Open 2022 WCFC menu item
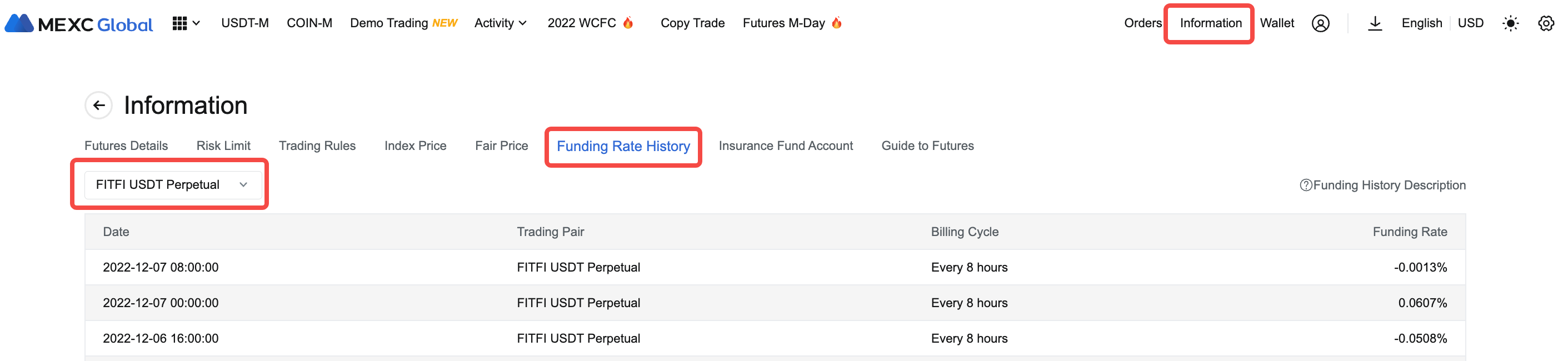This screenshot has width=1568, height=361. [x=581, y=23]
